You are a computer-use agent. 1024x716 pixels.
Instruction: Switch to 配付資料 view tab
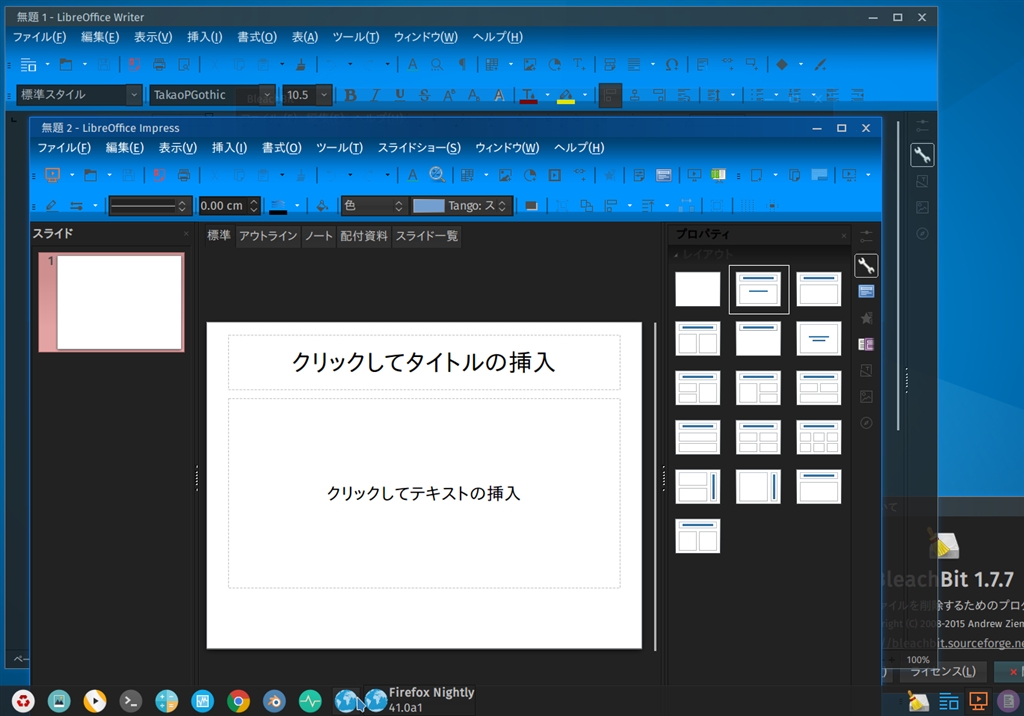[x=364, y=236]
